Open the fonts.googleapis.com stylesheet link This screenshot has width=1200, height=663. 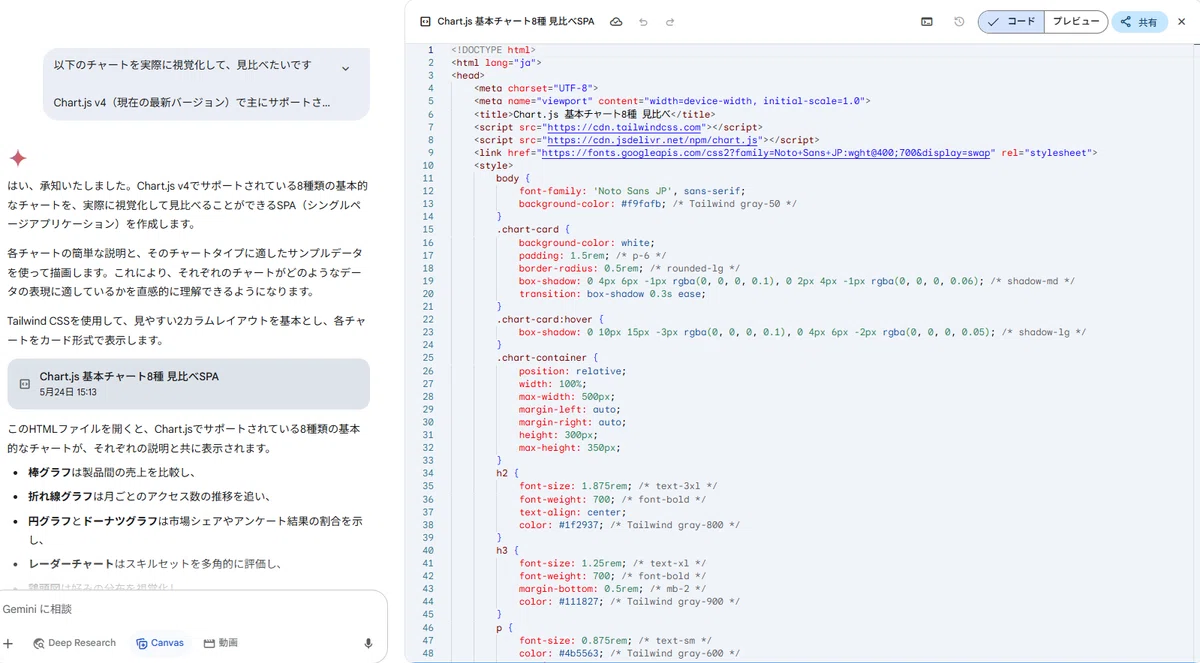tap(766, 153)
